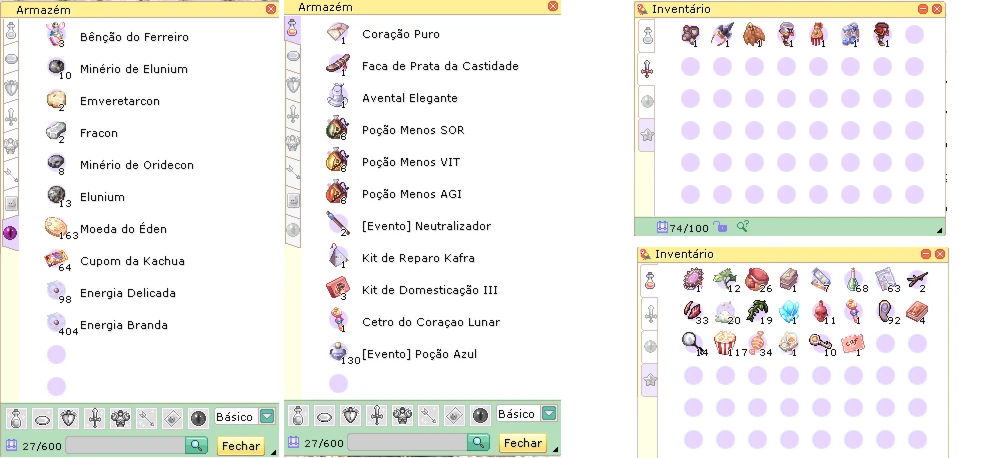The height and width of the screenshot is (458, 1003).
Task: Select the brown feathered item in equipment inventory
Action: pyautogui.click(x=754, y=34)
